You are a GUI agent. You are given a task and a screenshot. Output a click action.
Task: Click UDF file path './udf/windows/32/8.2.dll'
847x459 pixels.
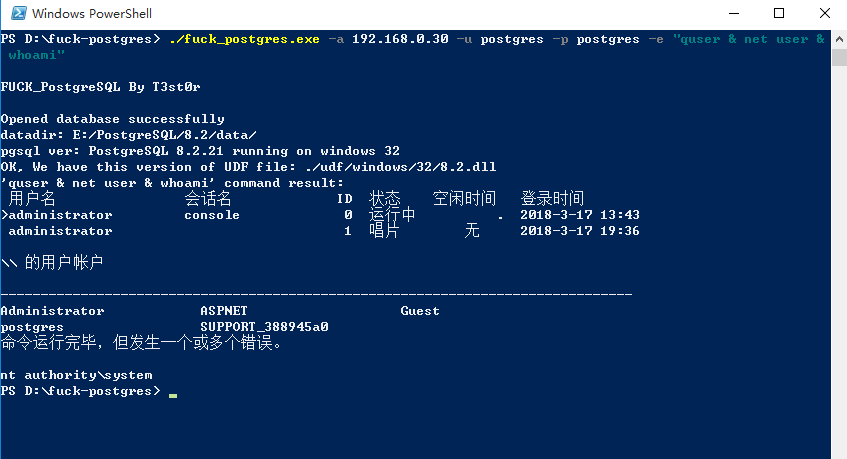coord(400,167)
